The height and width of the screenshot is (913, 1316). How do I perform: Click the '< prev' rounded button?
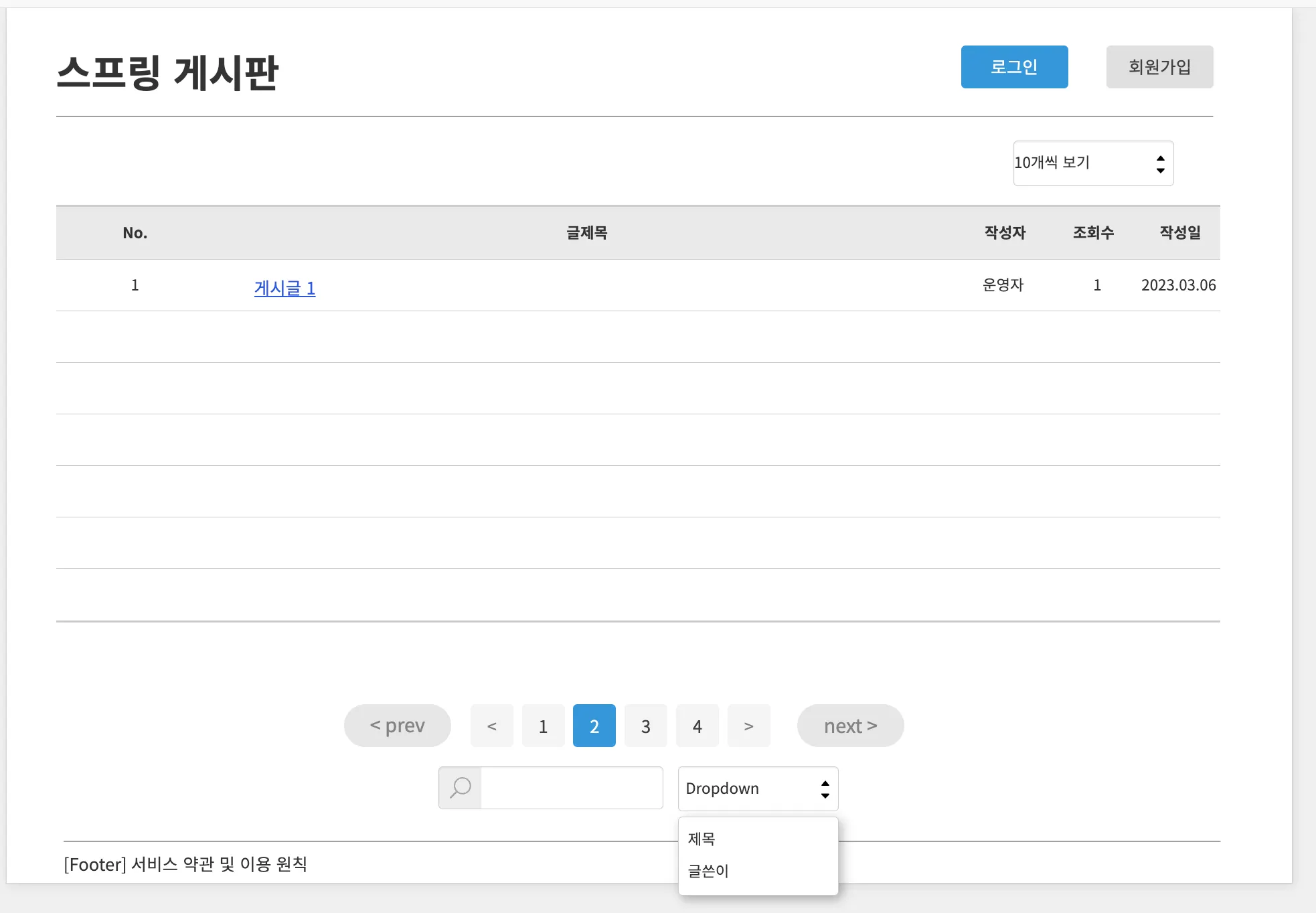[397, 726]
